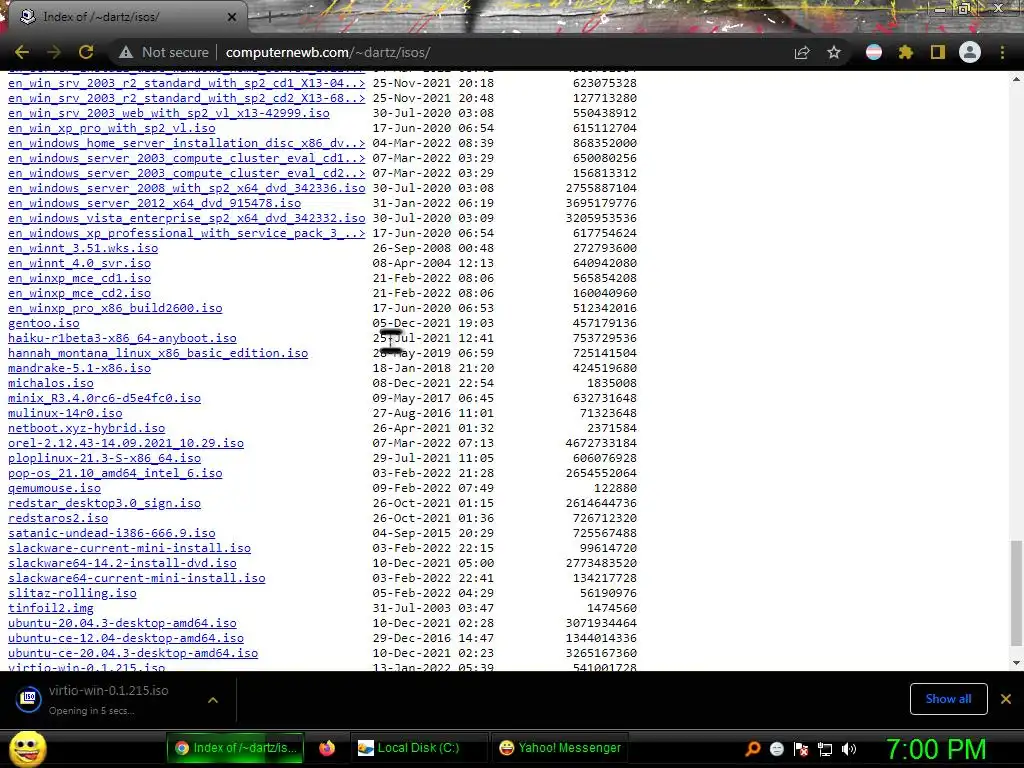
Task: Select the Index of /~dartz/isos/ tab
Action: (127, 17)
